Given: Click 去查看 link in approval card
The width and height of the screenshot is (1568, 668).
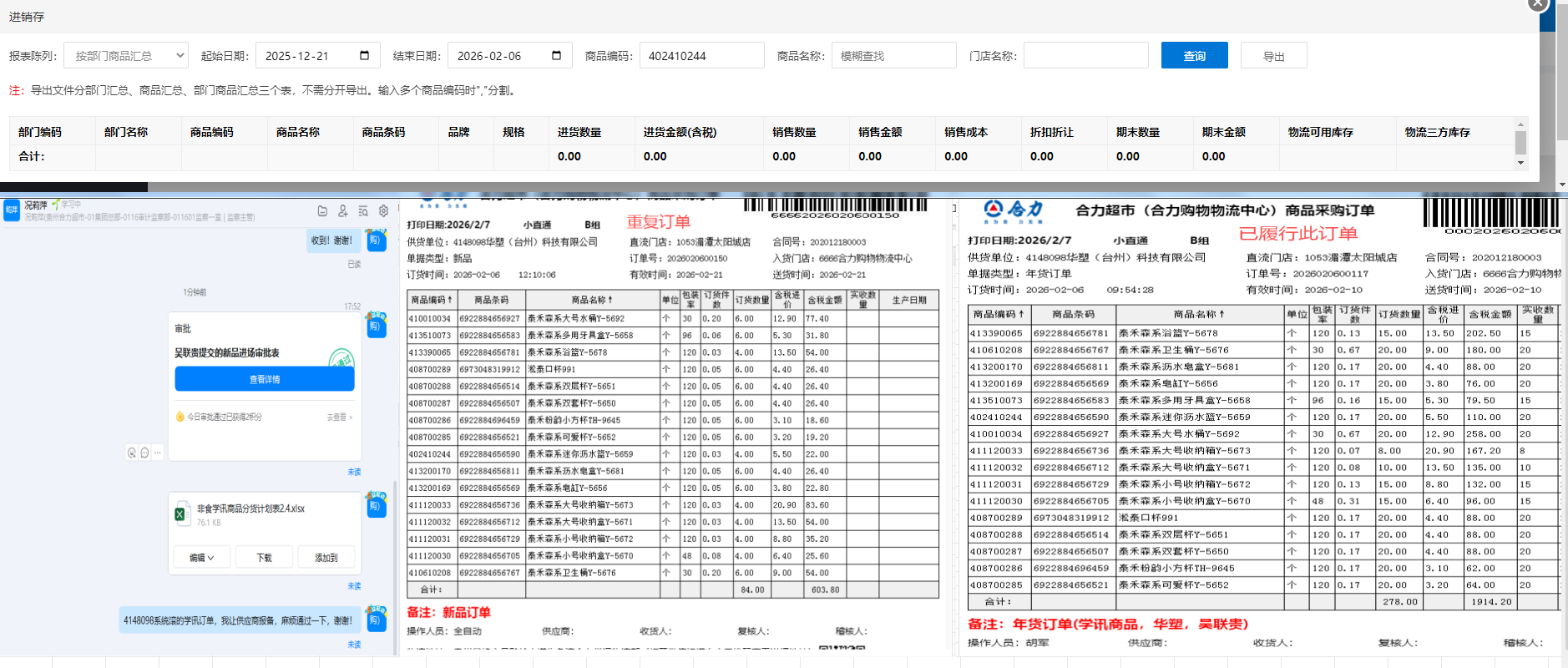Looking at the screenshot, I should 338,417.
